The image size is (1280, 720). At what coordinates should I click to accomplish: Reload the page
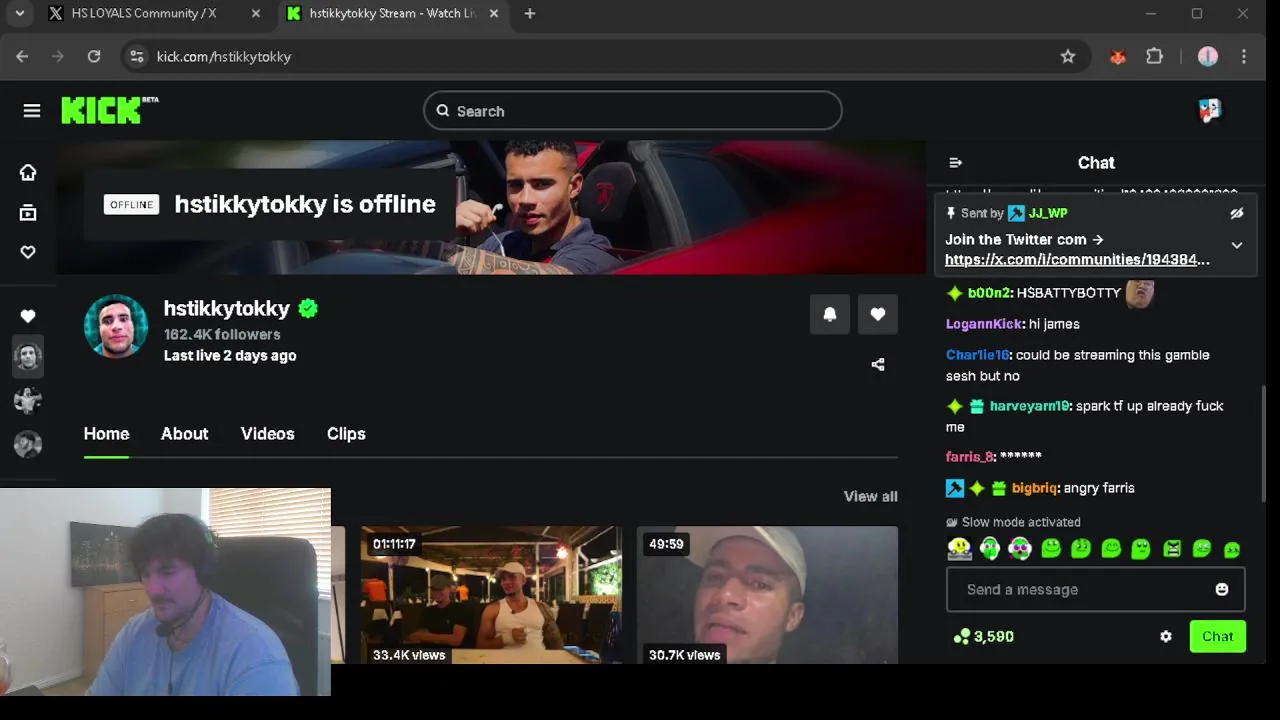coord(94,57)
